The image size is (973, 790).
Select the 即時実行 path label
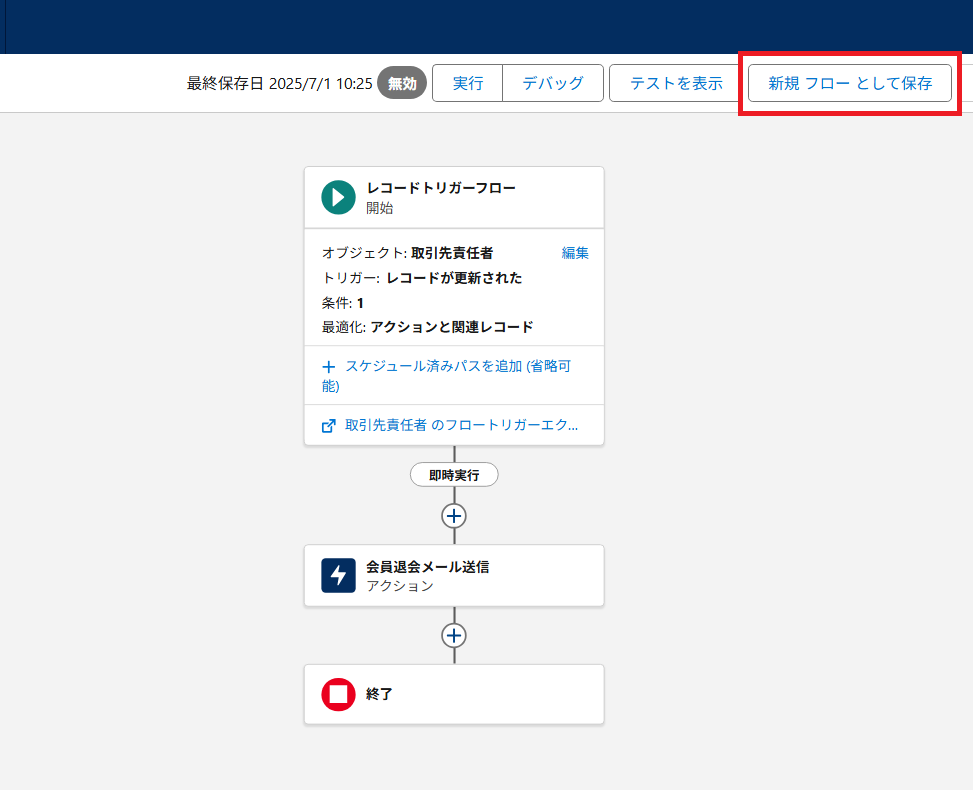point(454,475)
